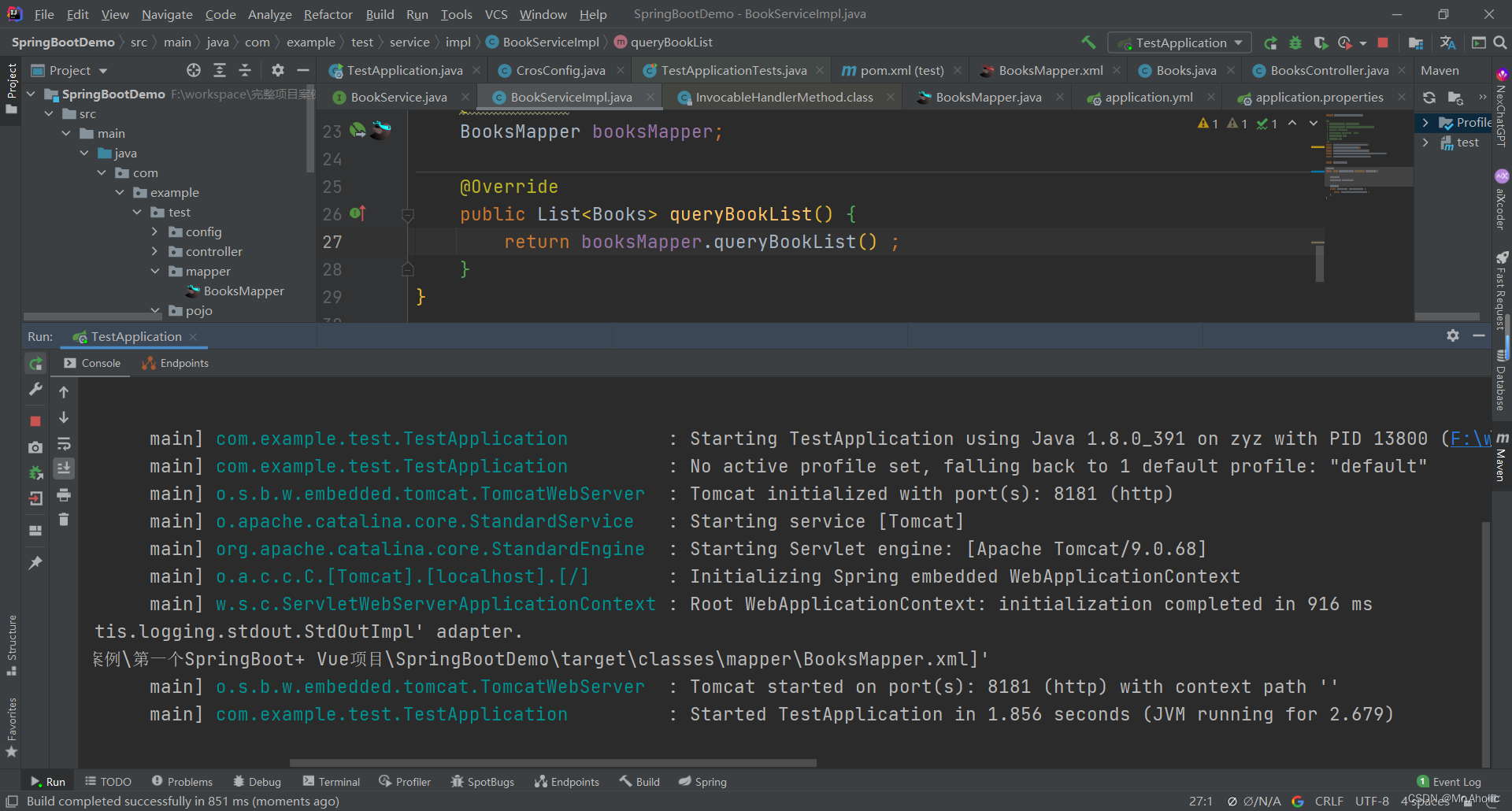Image resolution: width=1512 pixels, height=811 pixels.
Task: Toggle scroll-to-end in the console
Action: (x=64, y=469)
